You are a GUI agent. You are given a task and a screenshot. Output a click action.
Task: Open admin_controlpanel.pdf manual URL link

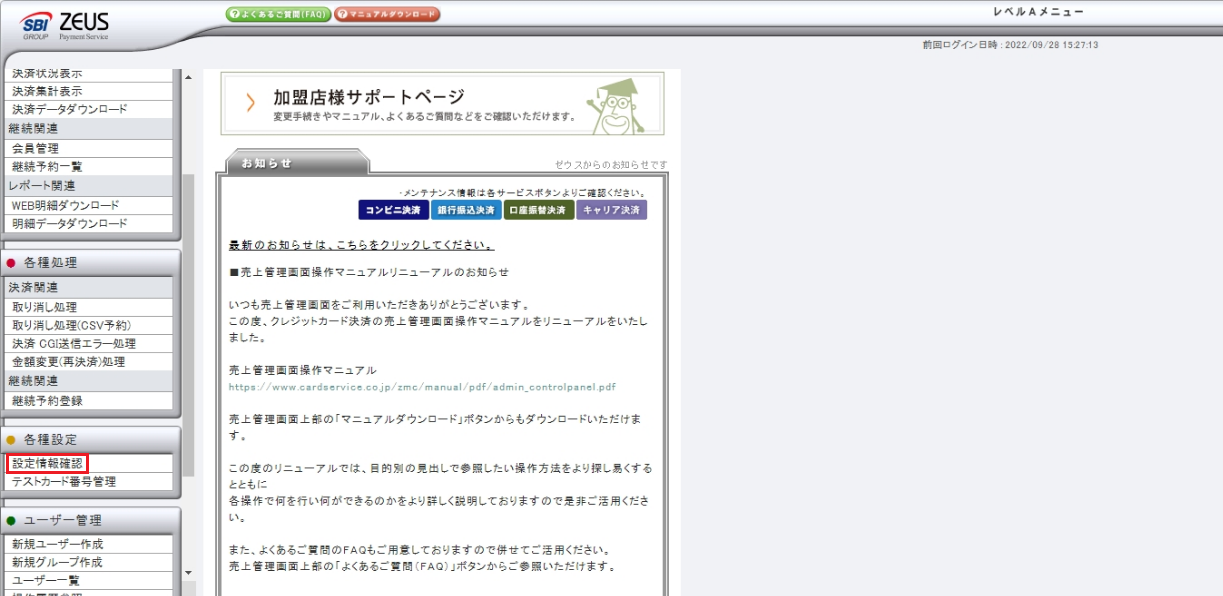tap(422, 386)
